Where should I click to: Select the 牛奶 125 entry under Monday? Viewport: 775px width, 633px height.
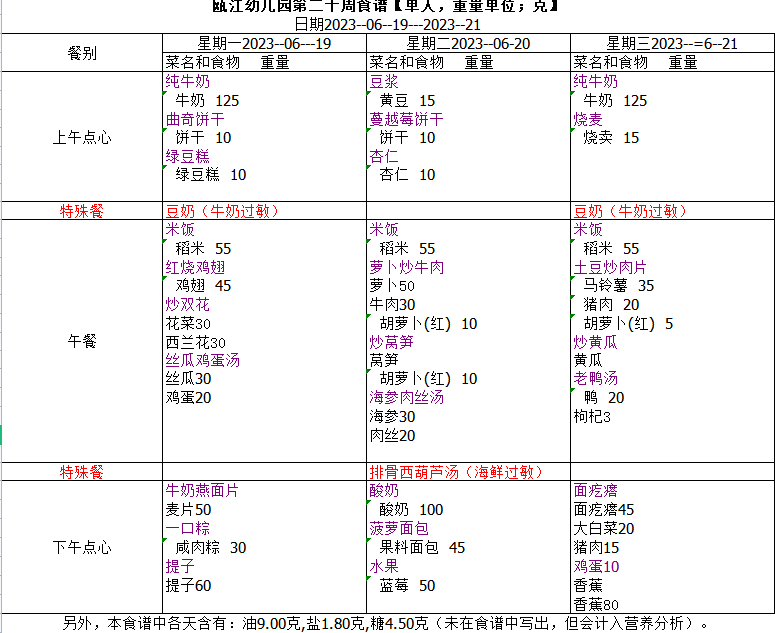207,100
